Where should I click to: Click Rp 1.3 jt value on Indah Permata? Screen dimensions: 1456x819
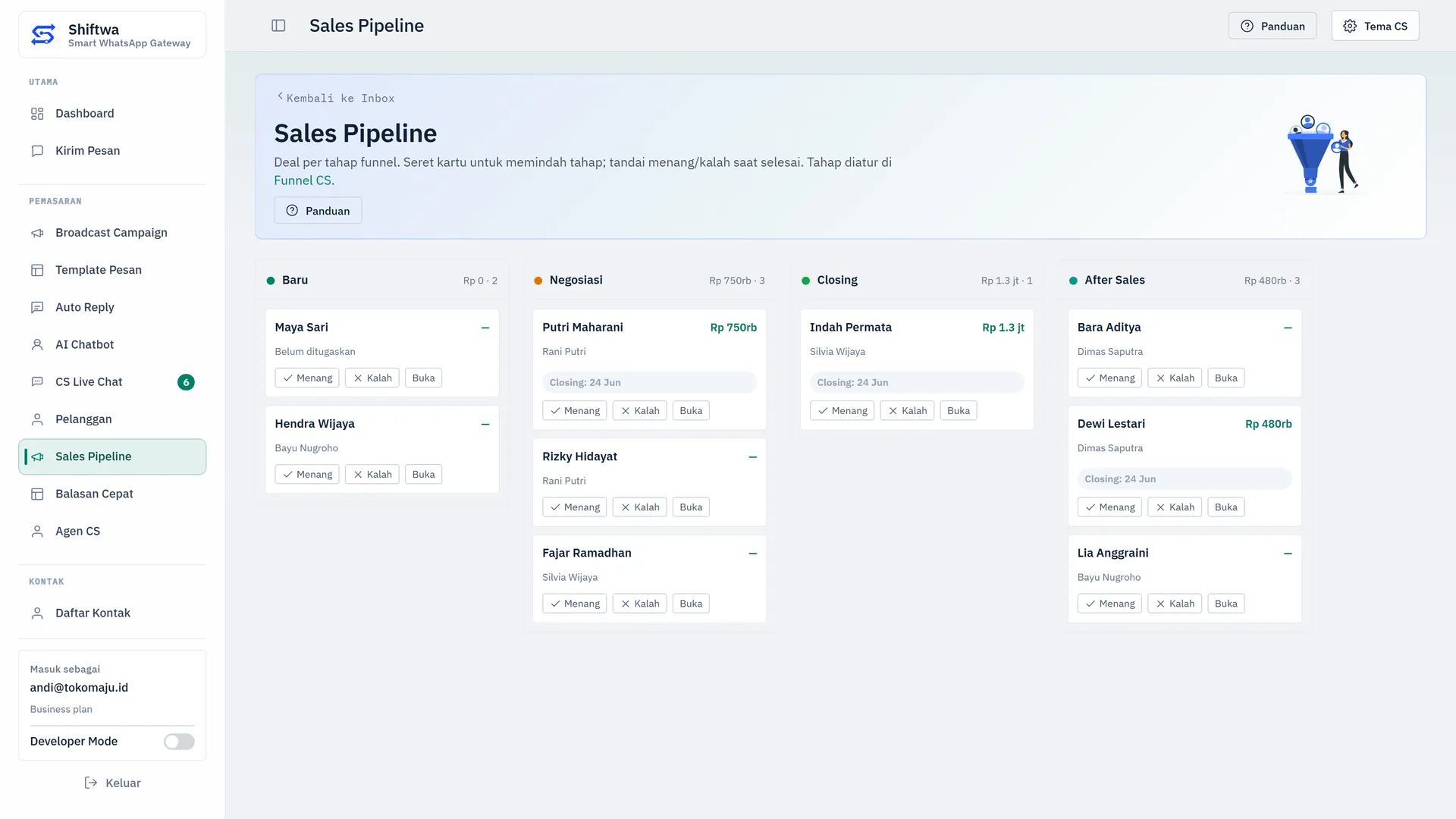(x=1003, y=328)
